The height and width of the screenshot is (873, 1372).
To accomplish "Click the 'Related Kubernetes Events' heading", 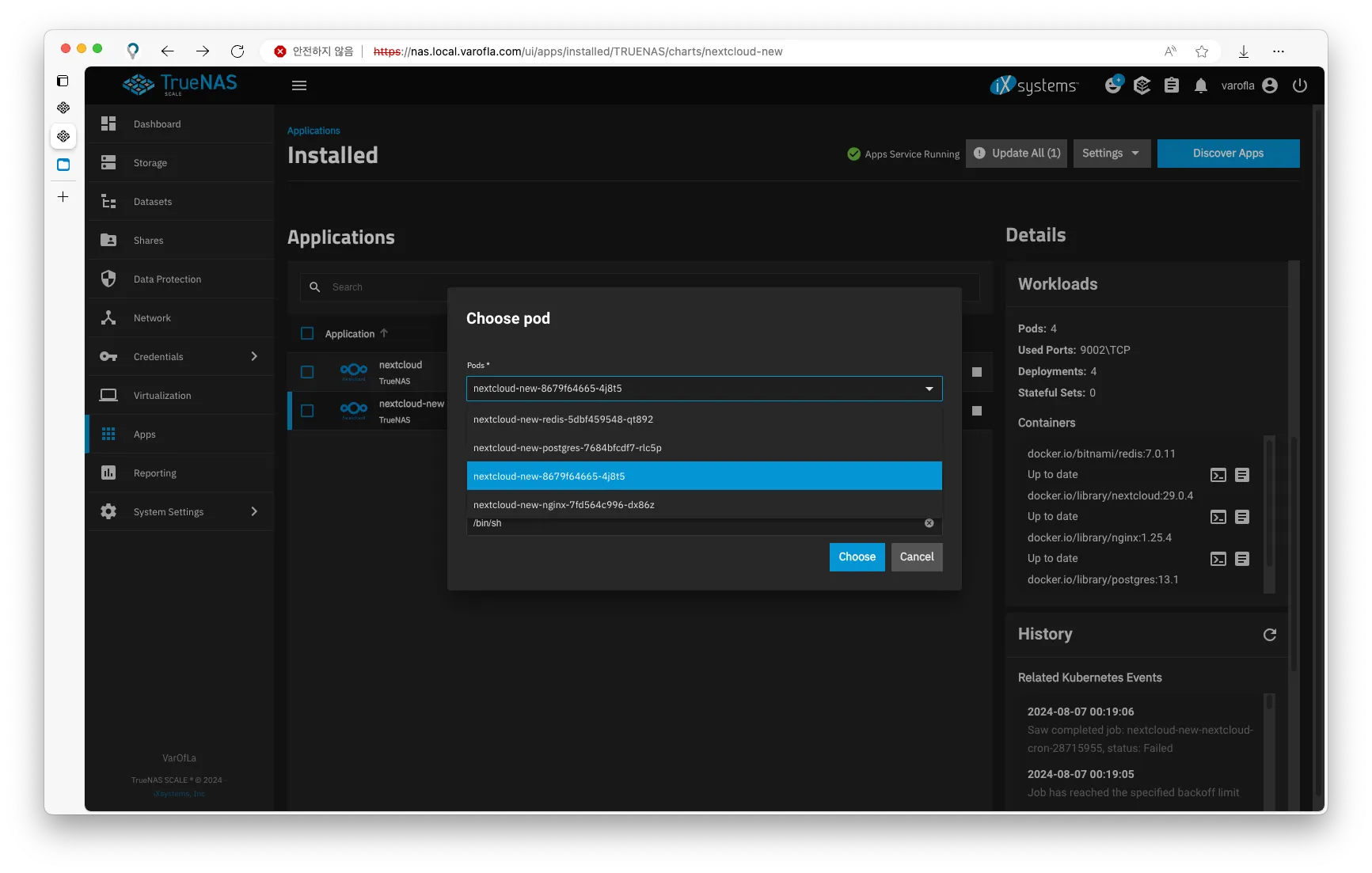I will point(1090,678).
